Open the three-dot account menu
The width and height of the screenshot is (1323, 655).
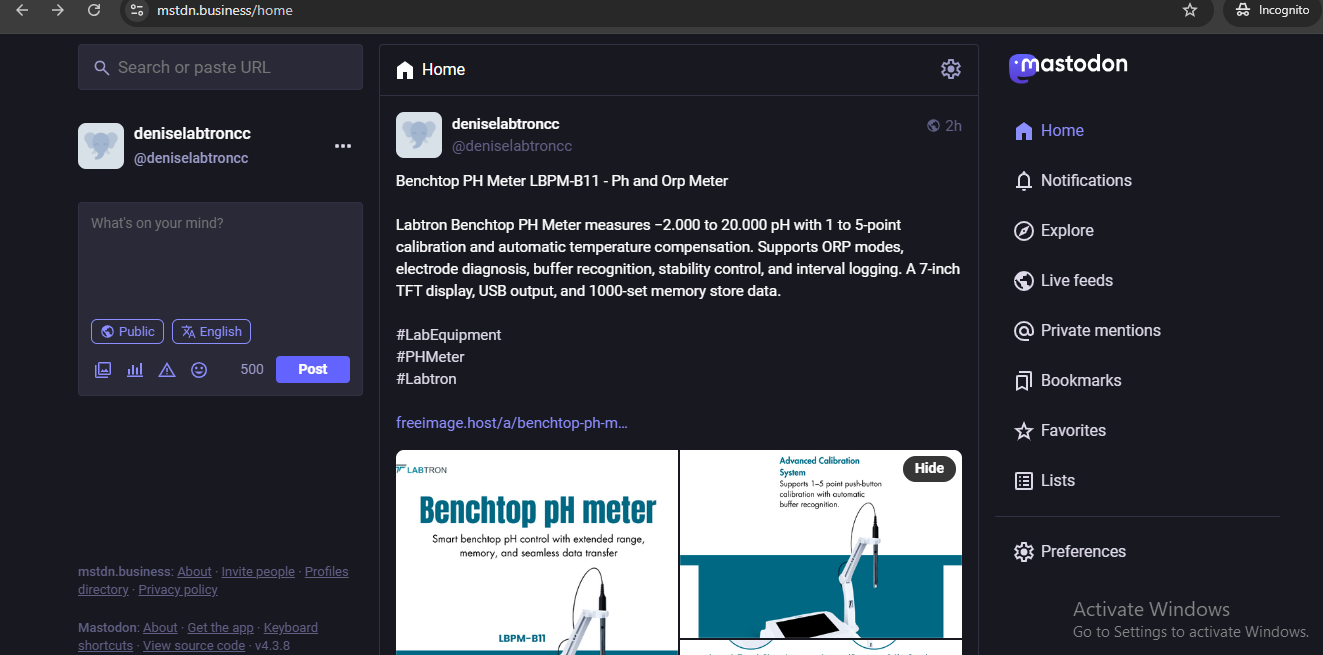click(x=343, y=146)
